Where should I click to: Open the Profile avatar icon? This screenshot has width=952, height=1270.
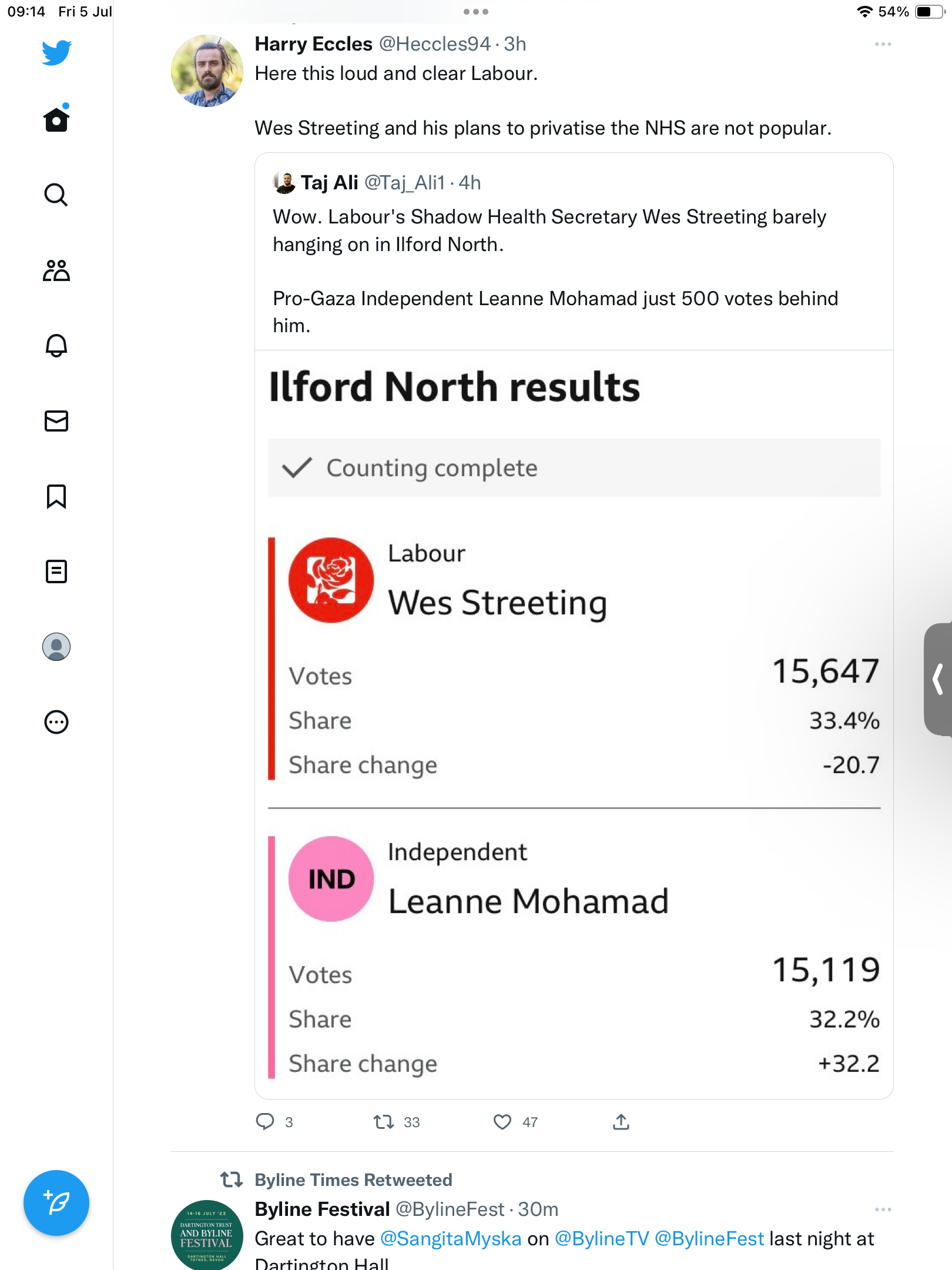click(x=56, y=647)
